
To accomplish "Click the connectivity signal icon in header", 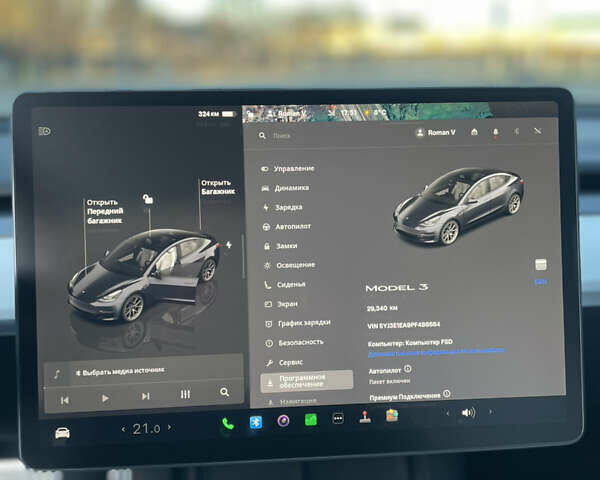I will click(538, 131).
